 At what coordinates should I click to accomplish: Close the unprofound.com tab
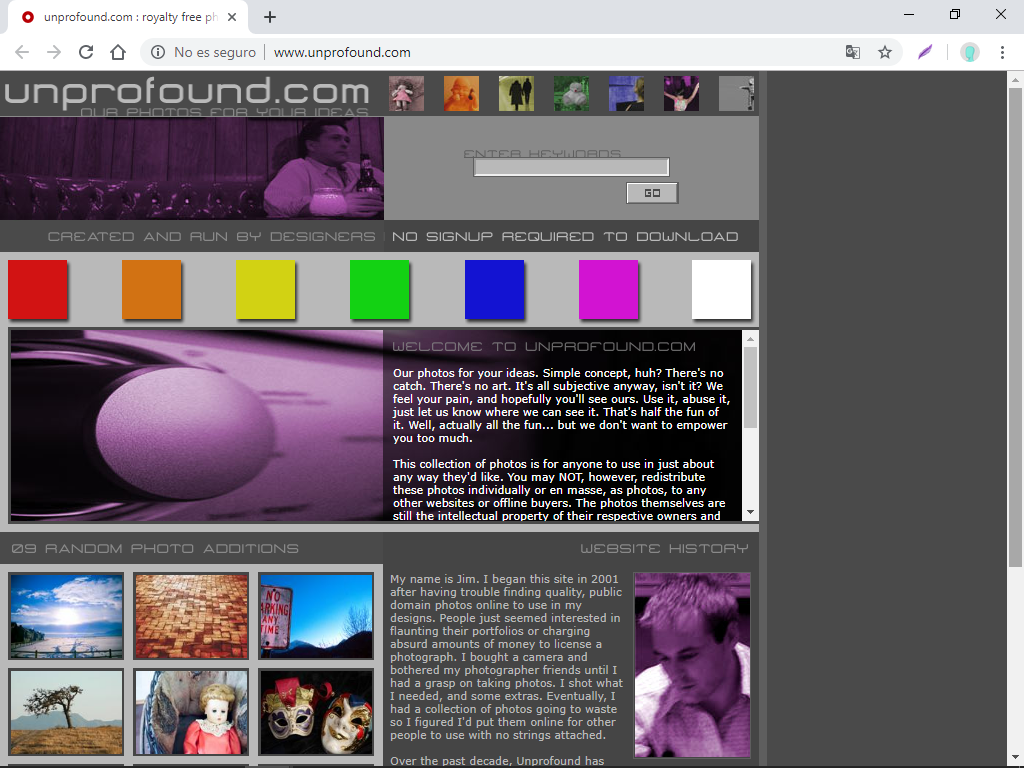tap(232, 17)
